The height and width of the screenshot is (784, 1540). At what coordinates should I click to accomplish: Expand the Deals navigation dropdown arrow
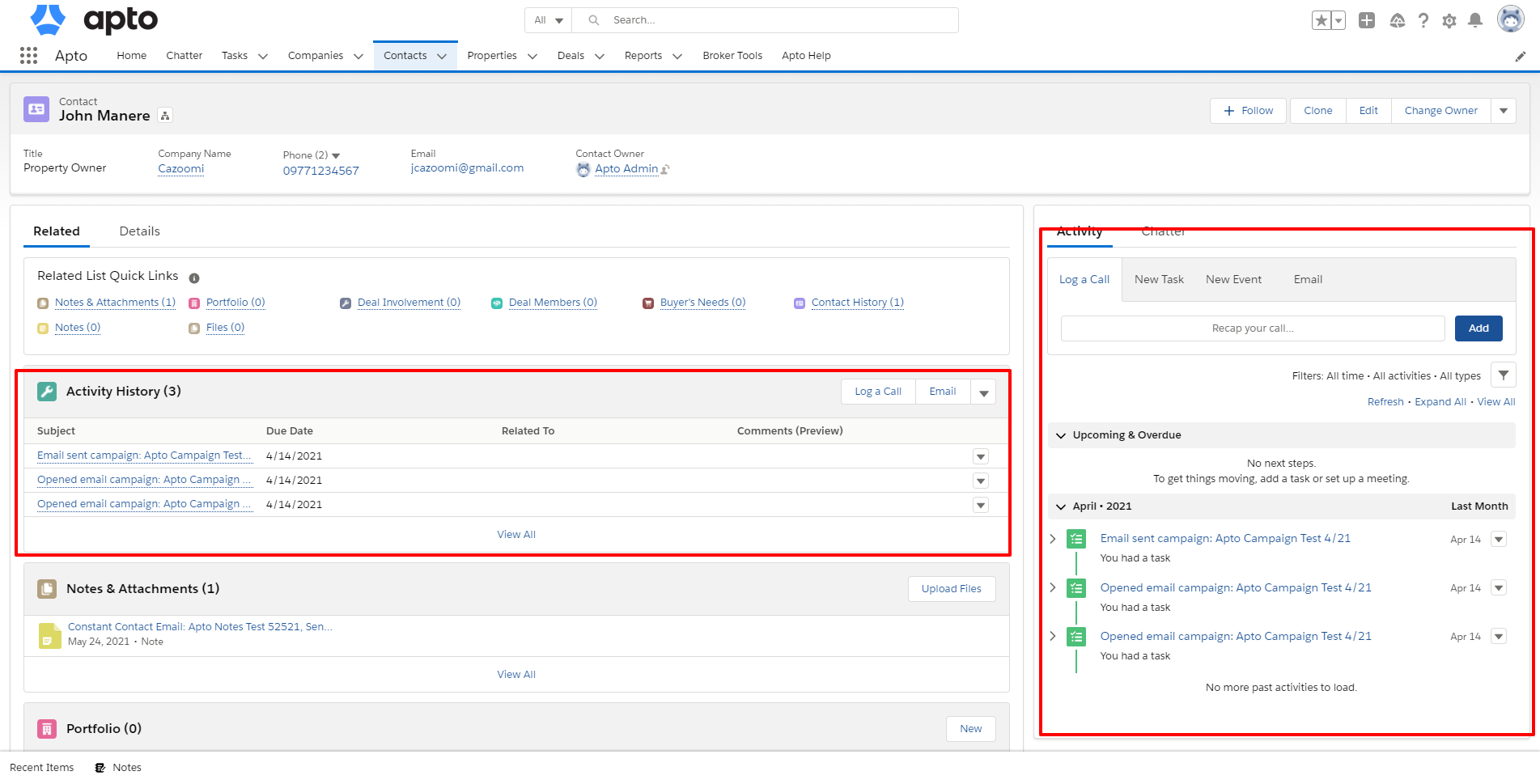[600, 56]
